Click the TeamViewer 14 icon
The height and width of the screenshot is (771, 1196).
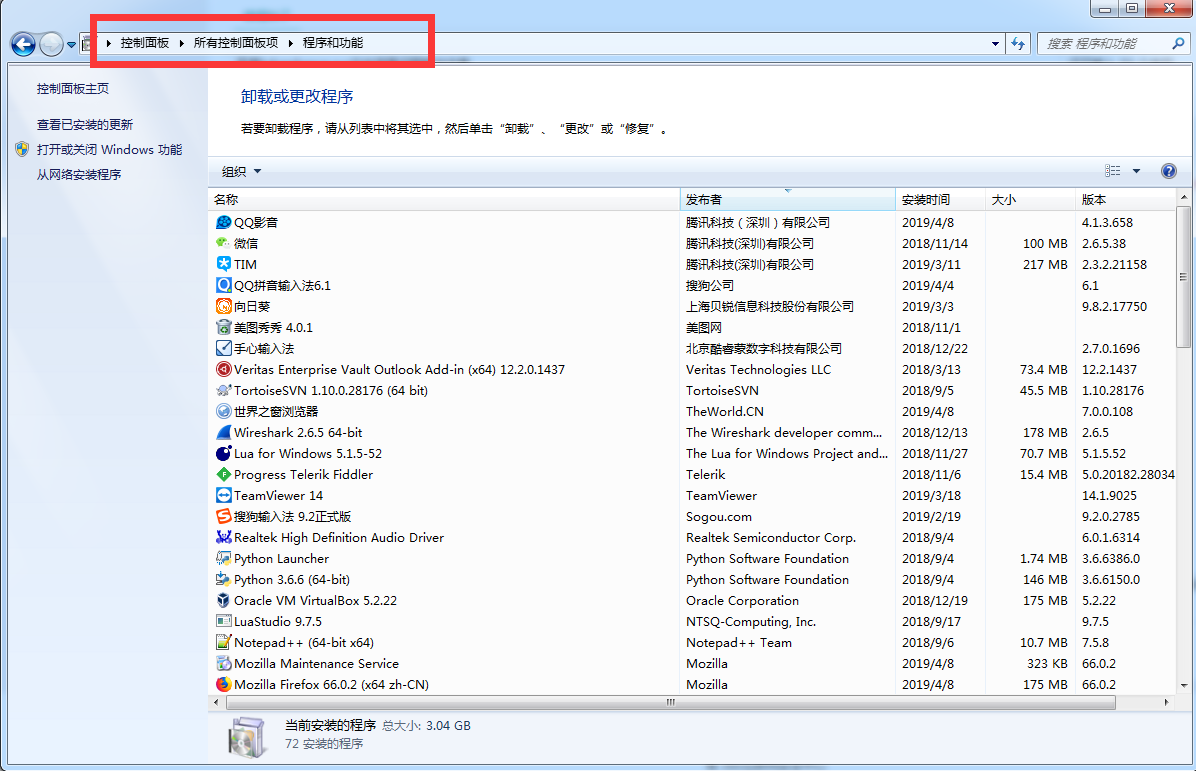pos(223,495)
